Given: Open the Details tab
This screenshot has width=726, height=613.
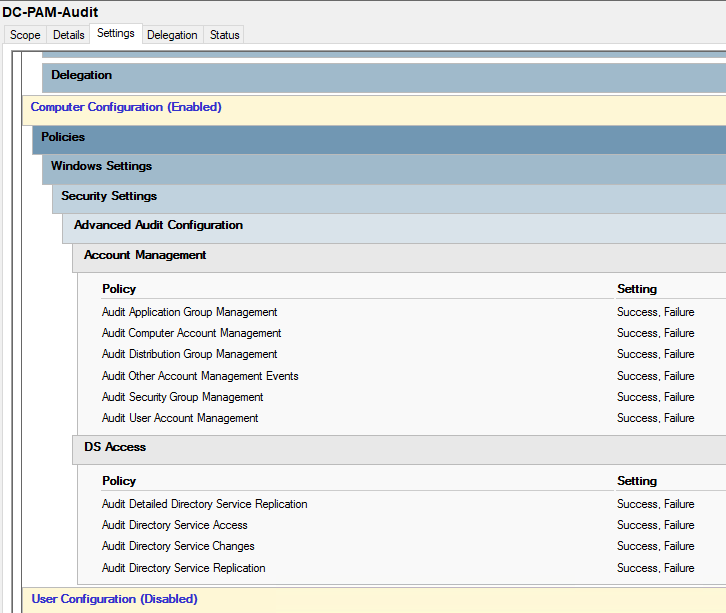Looking at the screenshot, I should click(68, 35).
